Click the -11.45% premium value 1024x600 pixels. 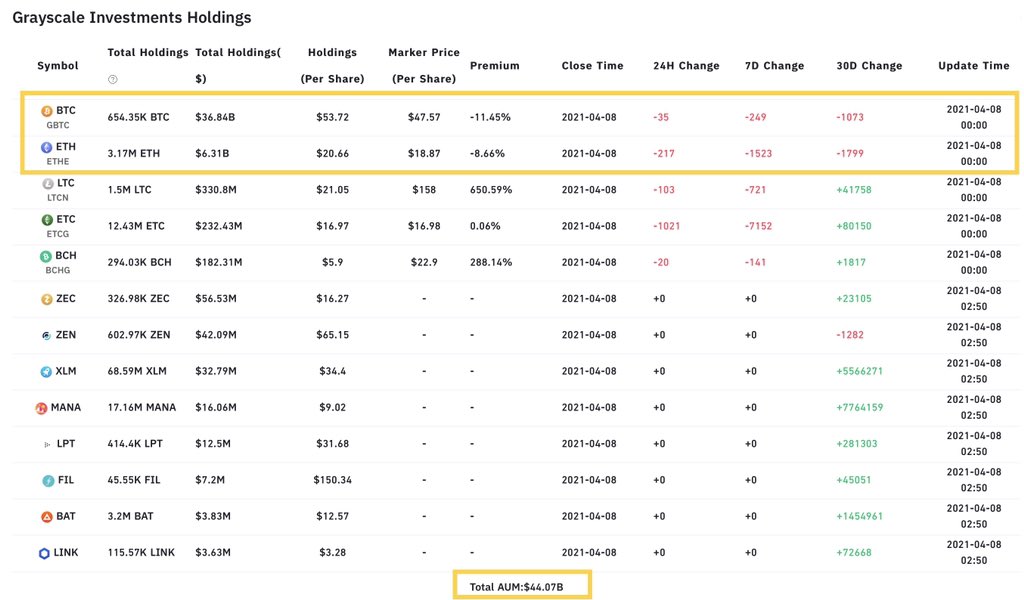click(x=490, y=118)
